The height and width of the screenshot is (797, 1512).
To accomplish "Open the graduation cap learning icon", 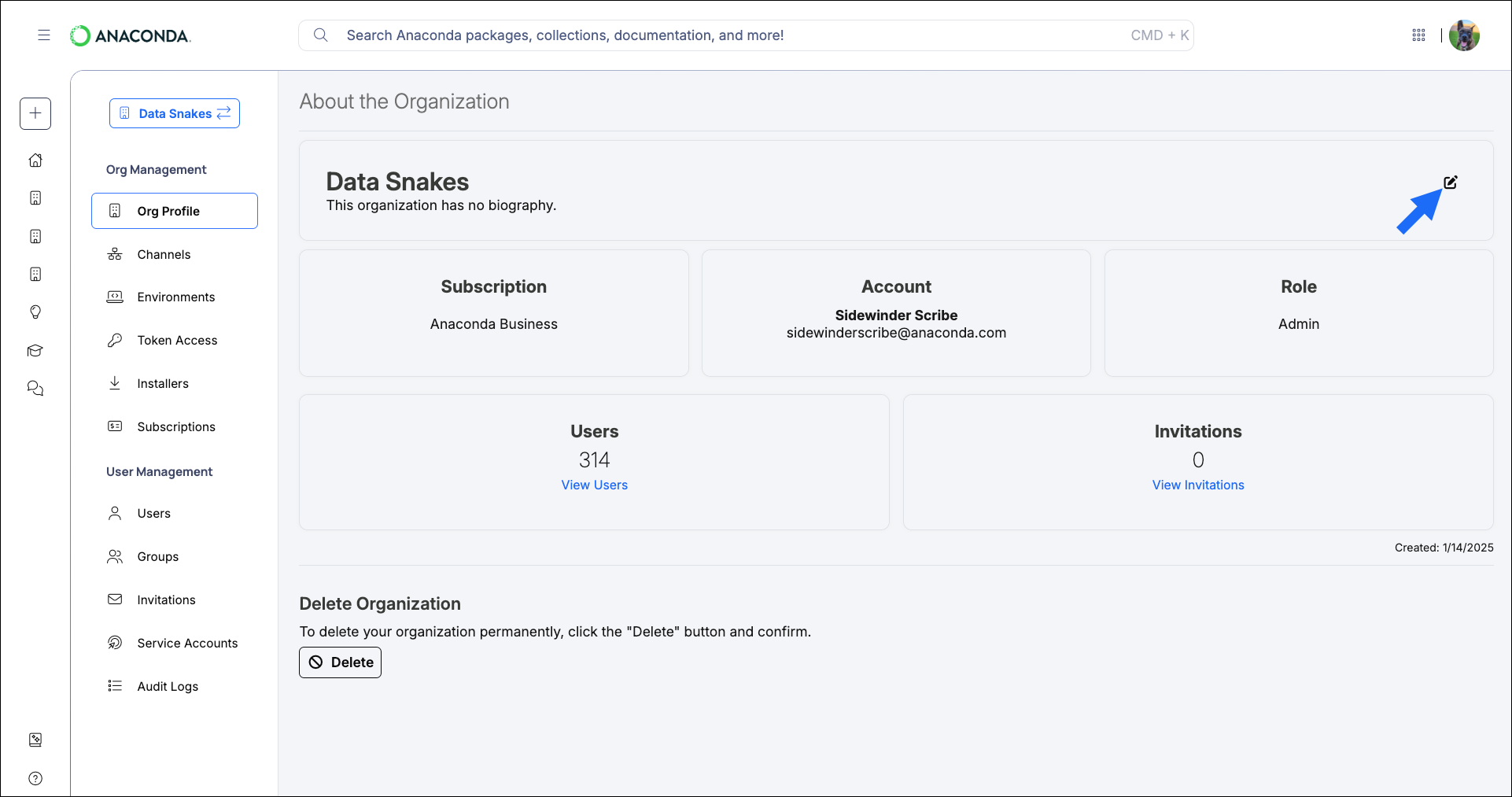I will [35, 350].
